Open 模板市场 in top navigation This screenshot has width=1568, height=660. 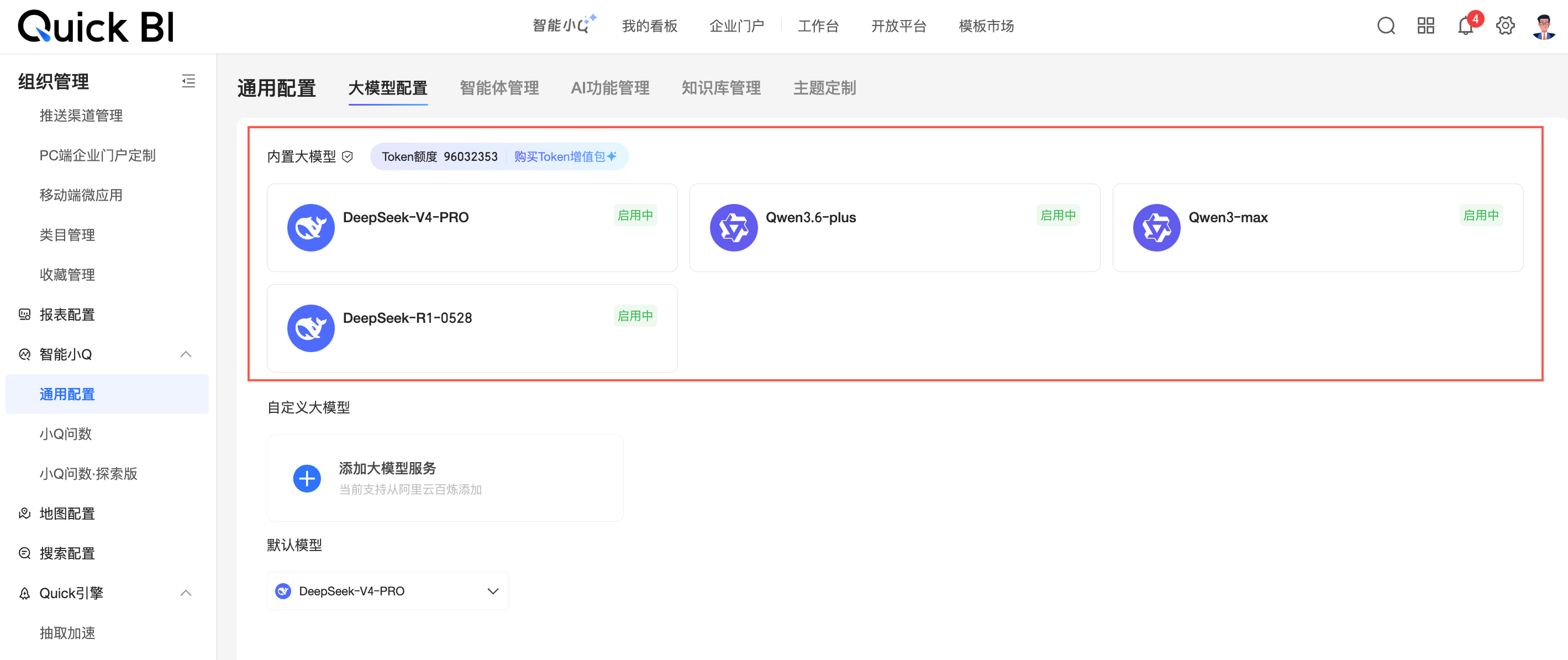click(x=986, y=26)
